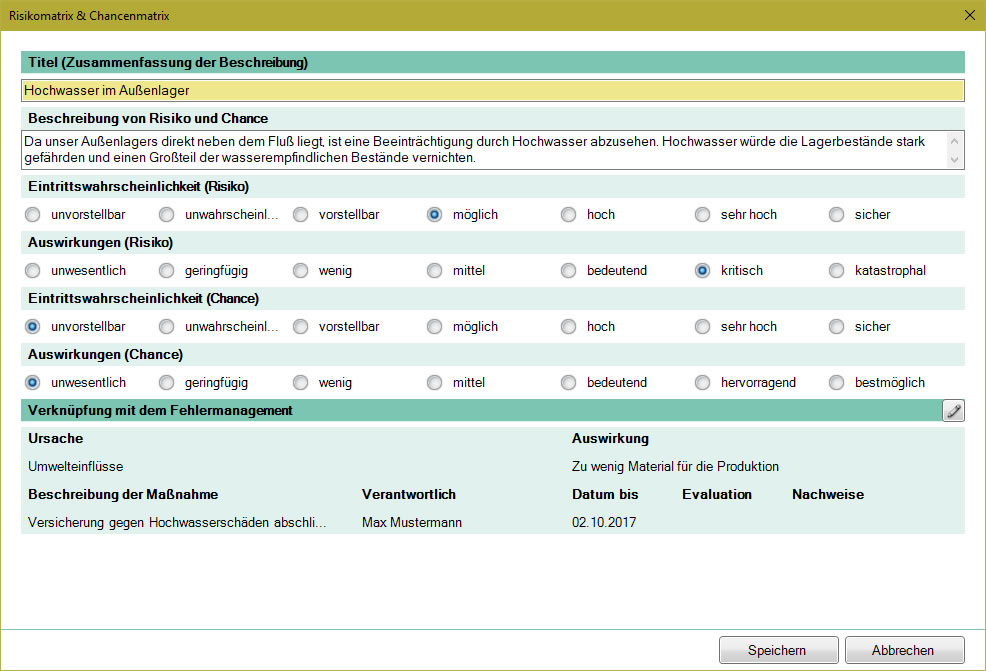Close the Risikomatrix & Chancenmatrix dialog
This screenshot has width=986, height=671.
[968, 15]
